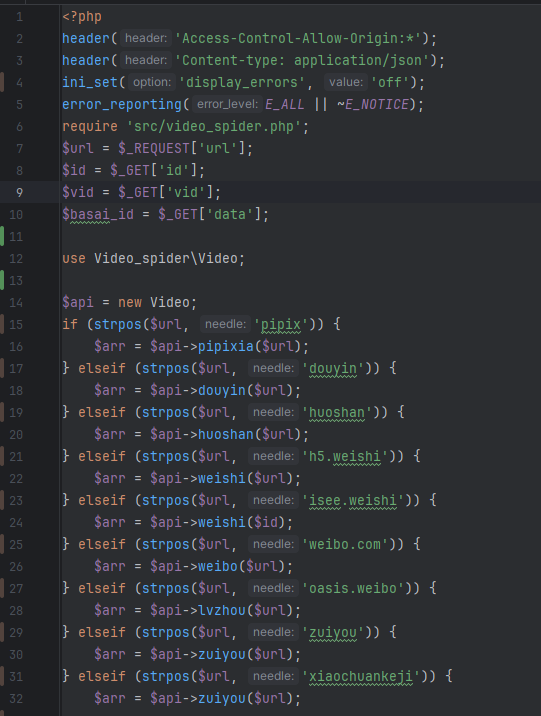
Task: Click the 'needle:' hint before 'pipix'
Action: [226, 324]
